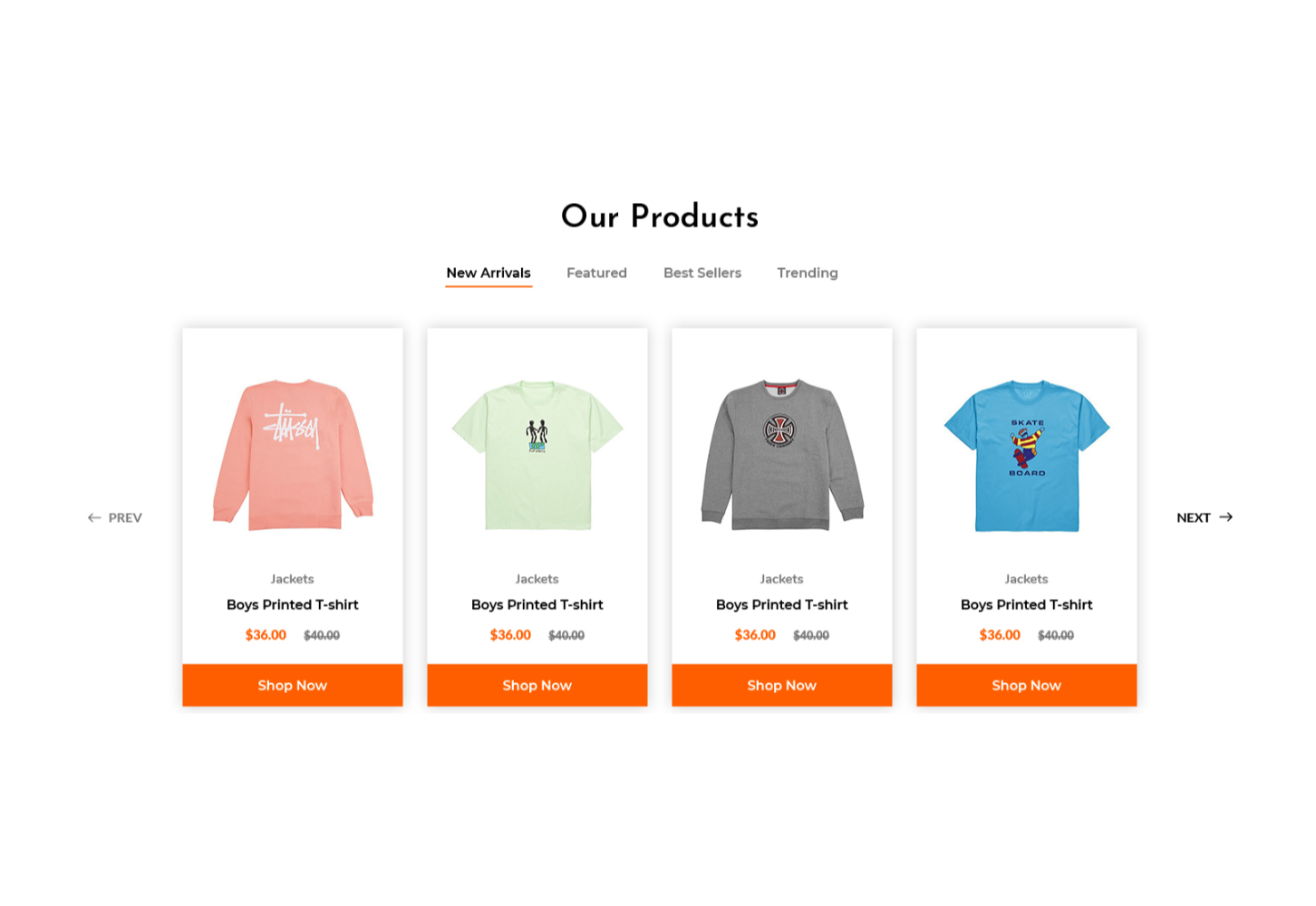Select the New Arrivals tab

coord(489,273)
